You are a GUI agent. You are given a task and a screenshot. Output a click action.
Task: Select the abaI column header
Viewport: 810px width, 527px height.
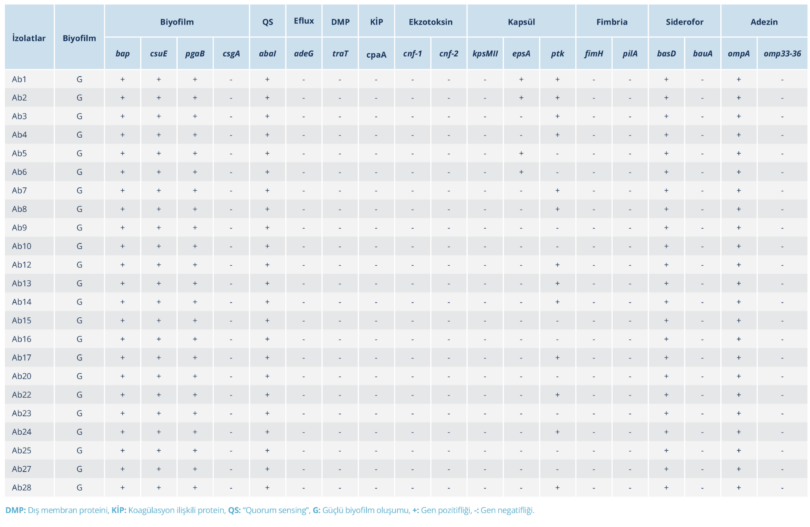267,54
